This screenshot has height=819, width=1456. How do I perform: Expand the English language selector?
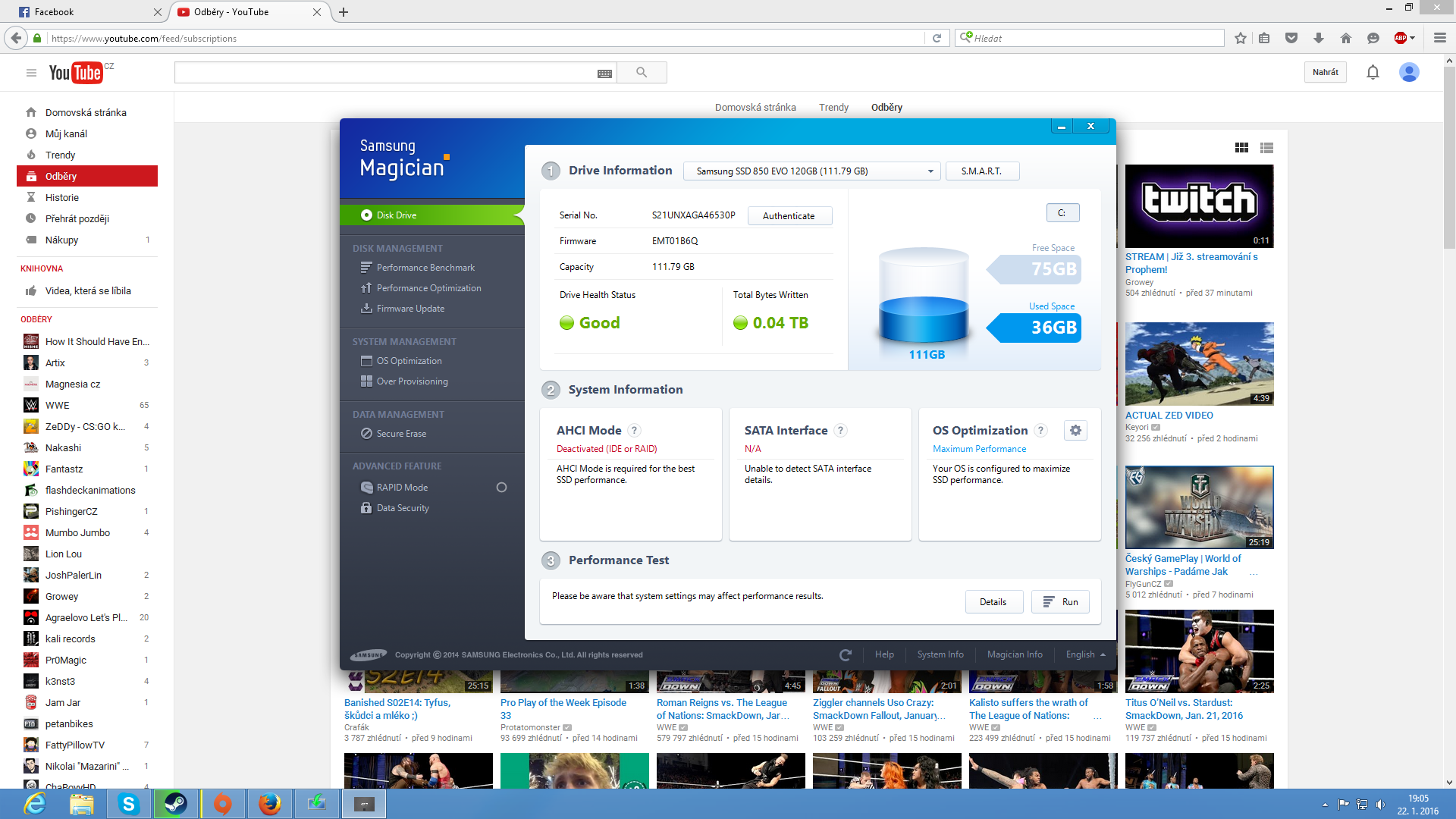(x=1085, y=654)
